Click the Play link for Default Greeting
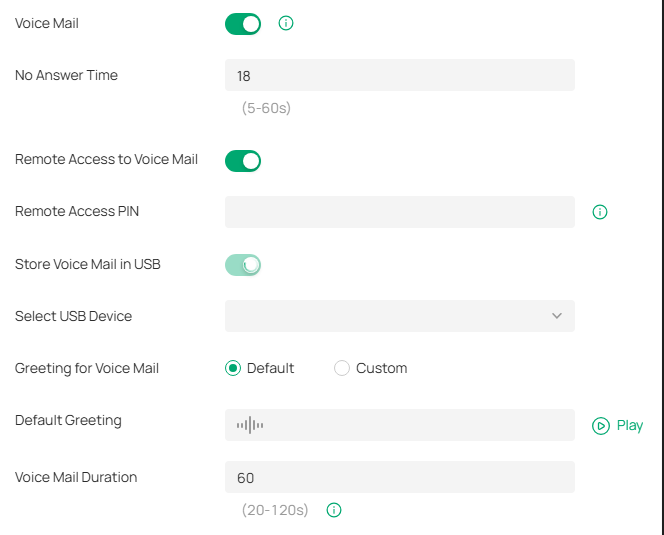This screenshot has width=664, height=535. click(630, 425)
